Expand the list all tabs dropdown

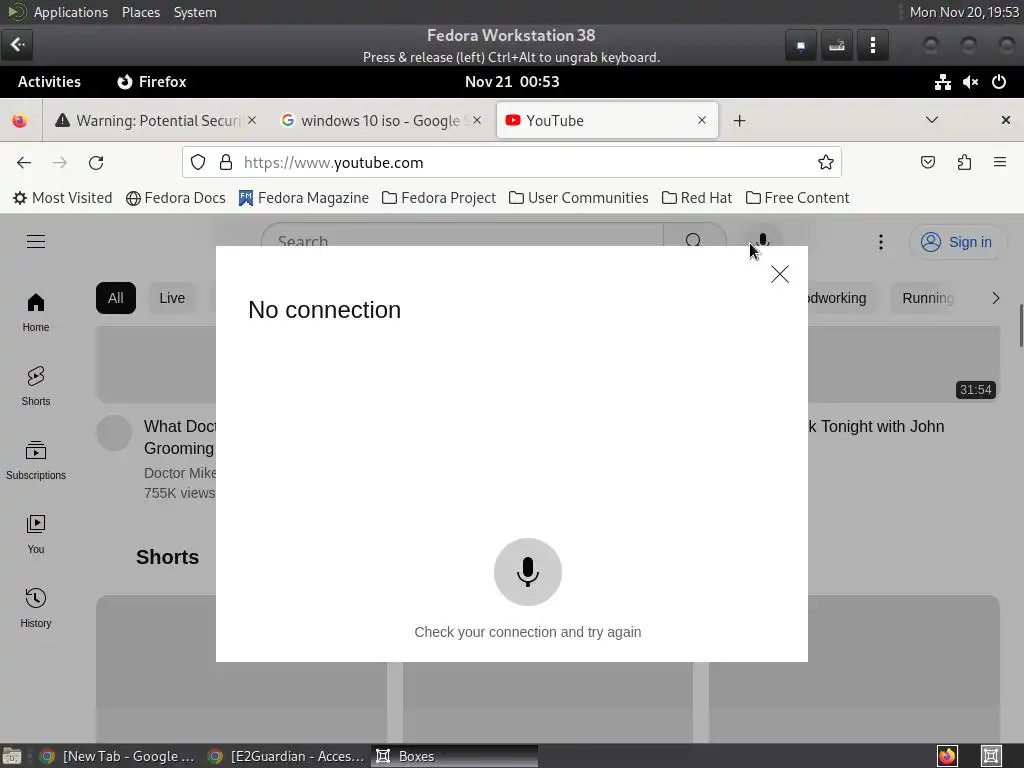[x=932, y=120]
